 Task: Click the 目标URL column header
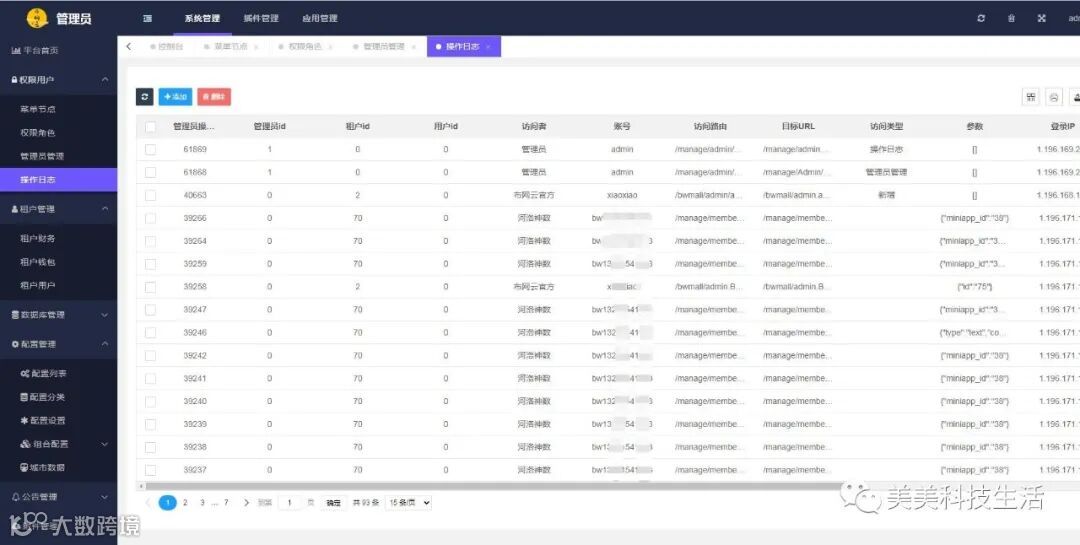pos(798,127)
